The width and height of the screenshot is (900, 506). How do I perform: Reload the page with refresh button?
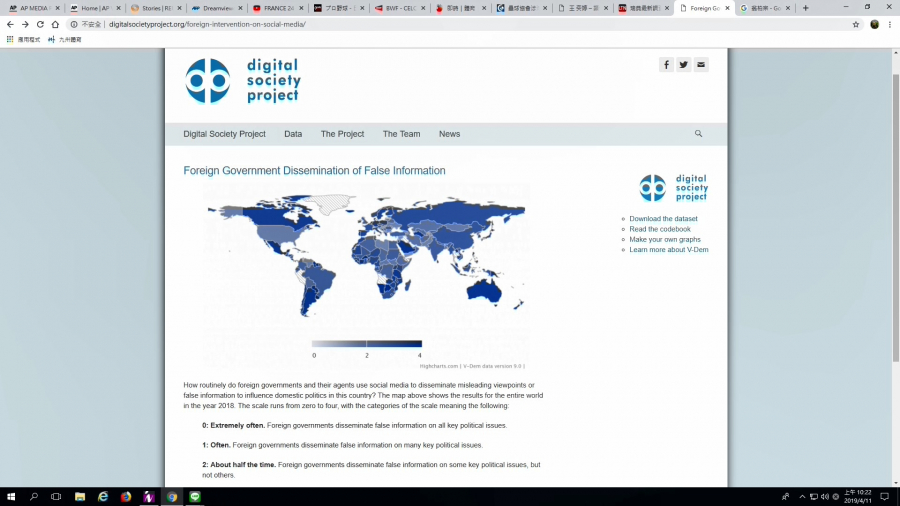(41, 24)
